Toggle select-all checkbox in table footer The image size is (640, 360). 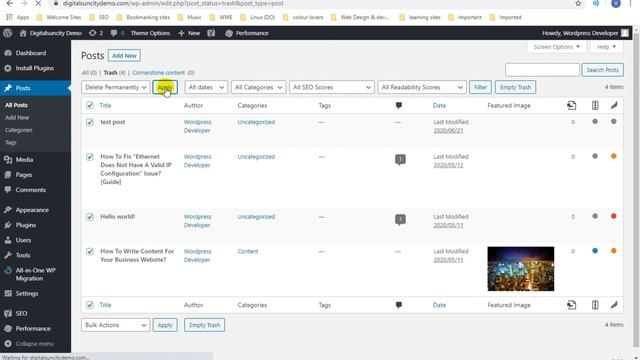tap(90, 305)
